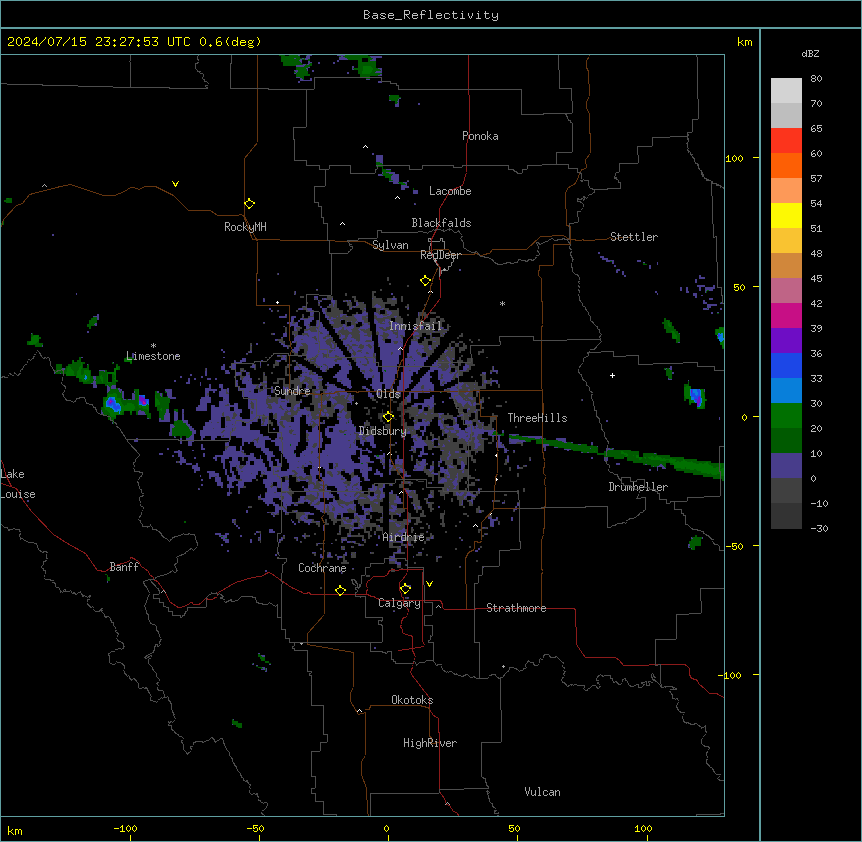
Task: Click the Blackfalds town label
Action: [441, 223]
